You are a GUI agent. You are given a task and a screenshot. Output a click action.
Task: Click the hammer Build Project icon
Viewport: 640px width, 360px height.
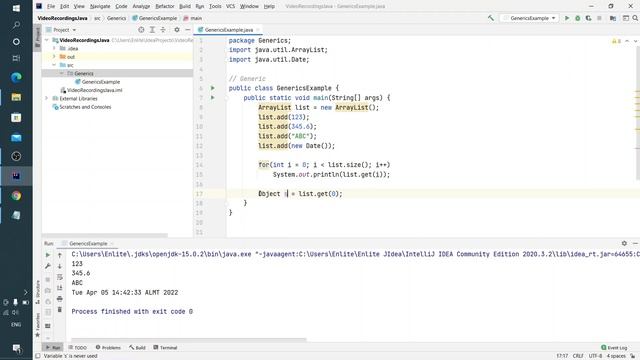491,18
